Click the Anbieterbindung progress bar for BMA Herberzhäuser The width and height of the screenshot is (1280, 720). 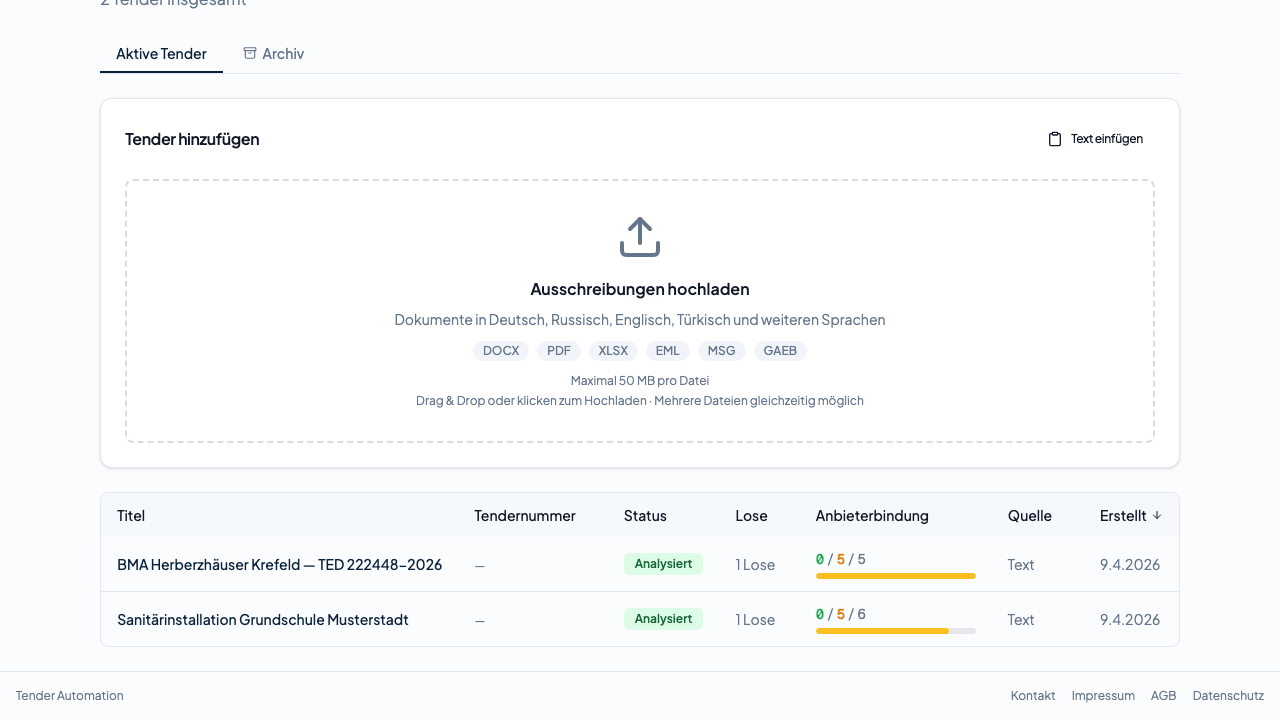tap(895, 576)
